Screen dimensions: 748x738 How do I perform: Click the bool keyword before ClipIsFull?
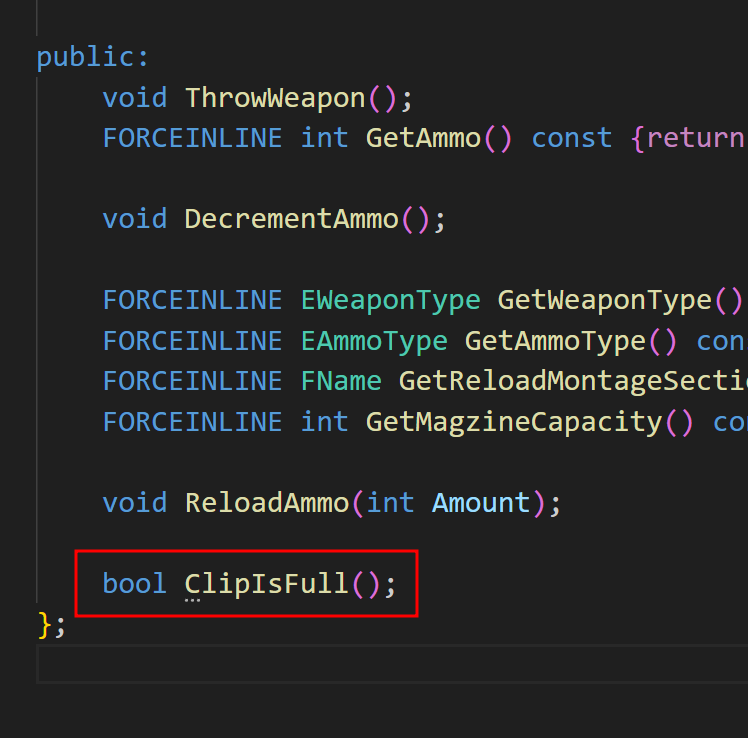[135, 584]
